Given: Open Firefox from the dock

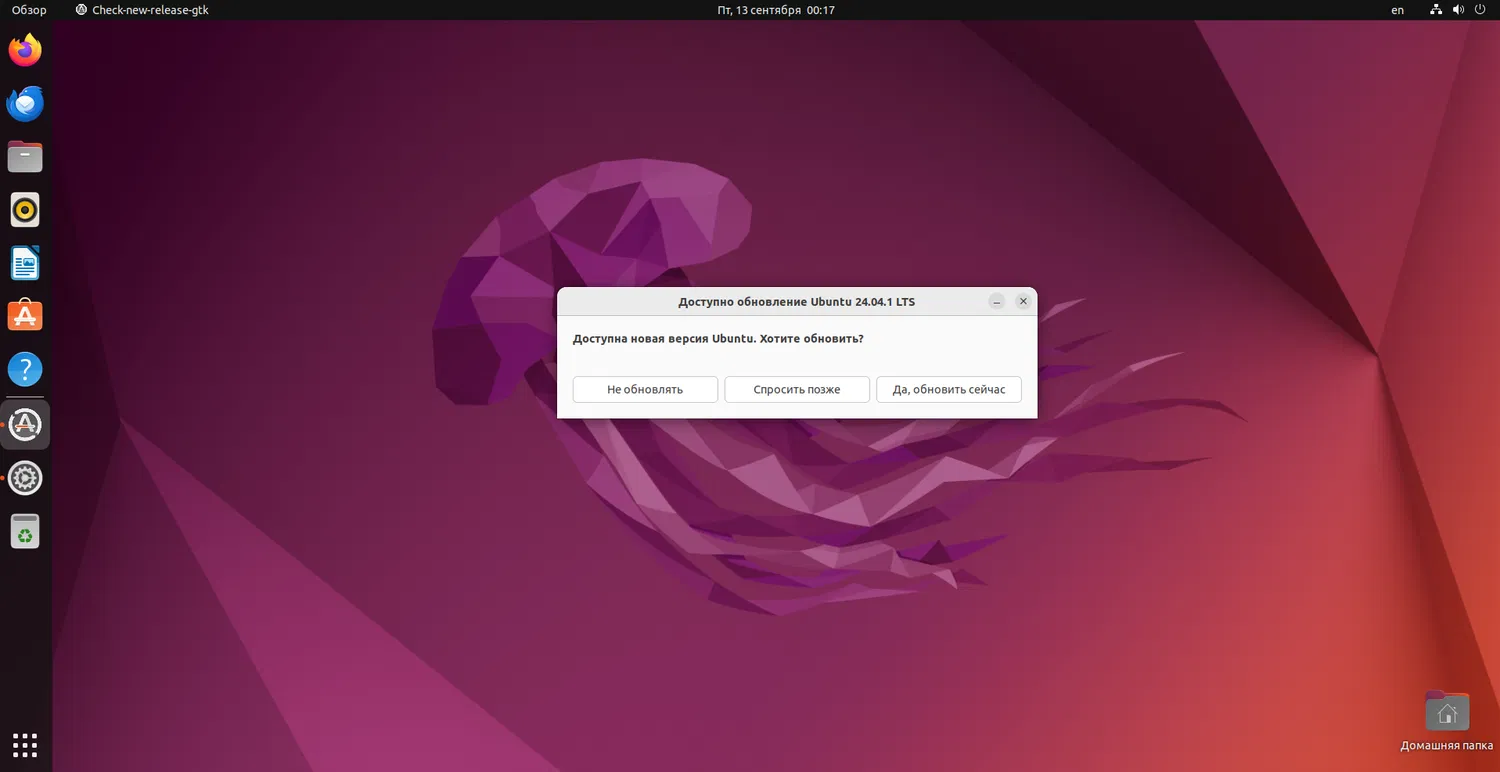Looking at the screenshot, I should (25, 50).
